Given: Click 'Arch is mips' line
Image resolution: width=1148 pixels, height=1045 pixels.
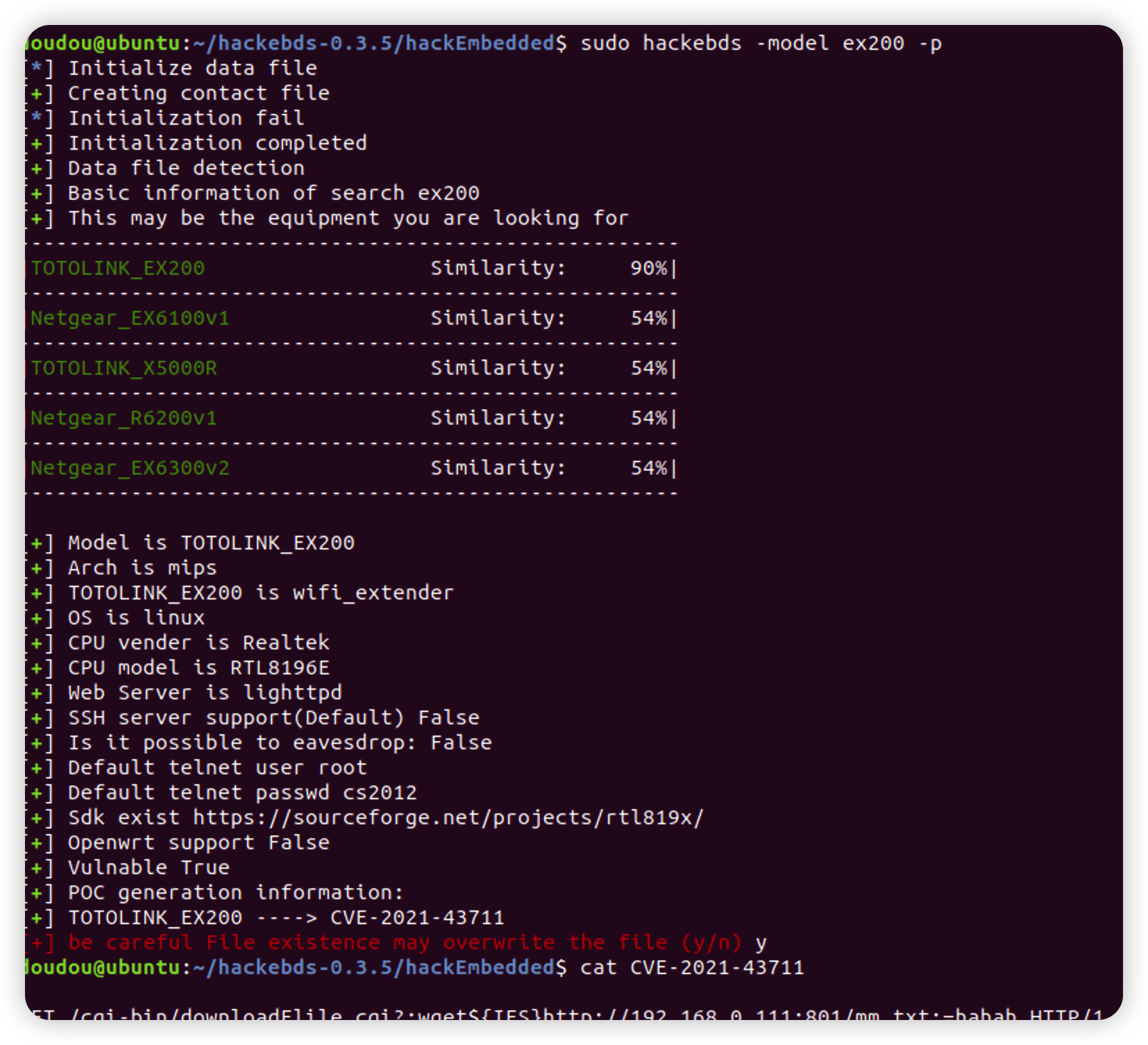Looking at the screenshot, I should point(142,568).
